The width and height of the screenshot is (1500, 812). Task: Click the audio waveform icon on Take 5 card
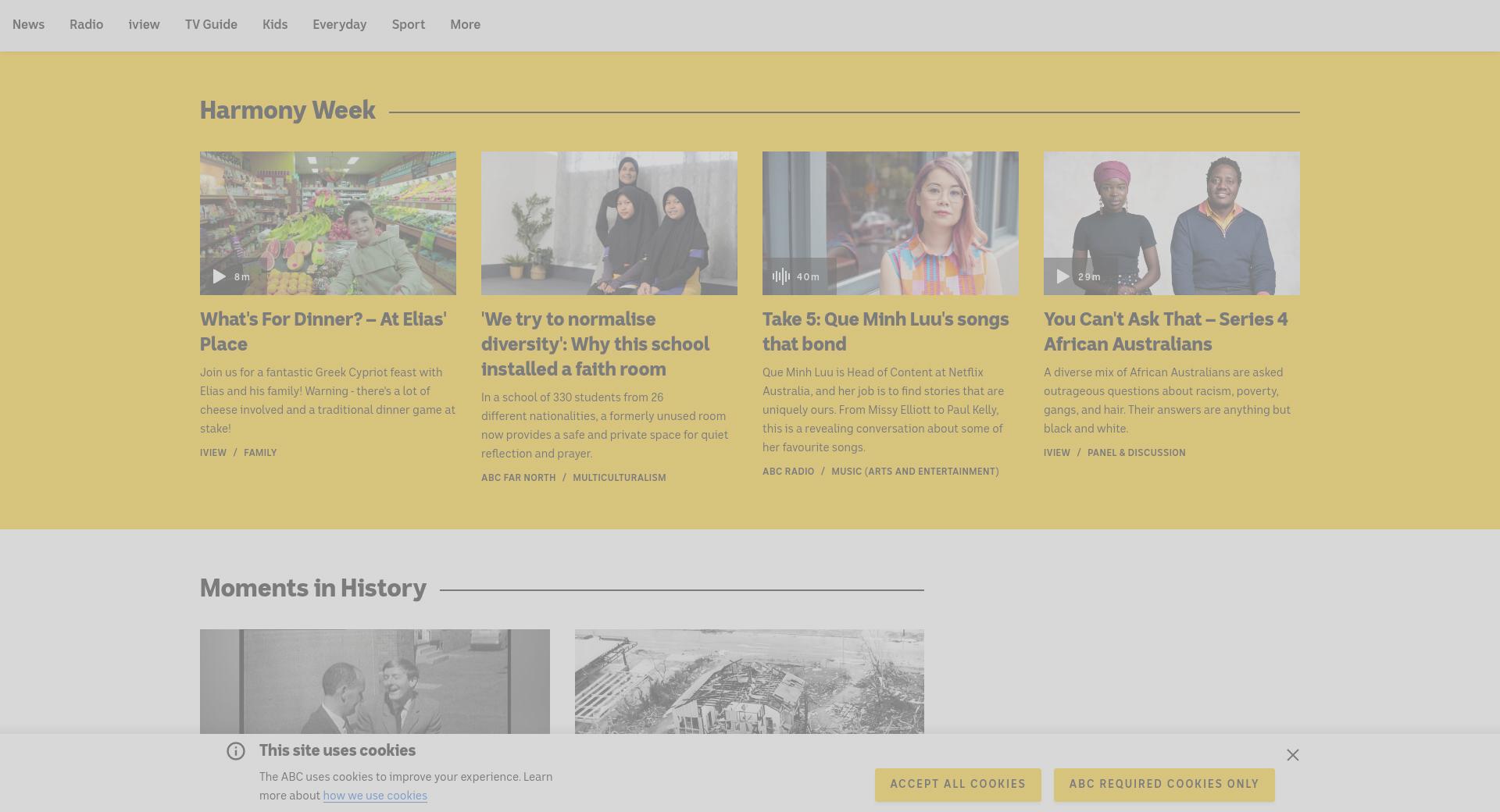point(780,276)
